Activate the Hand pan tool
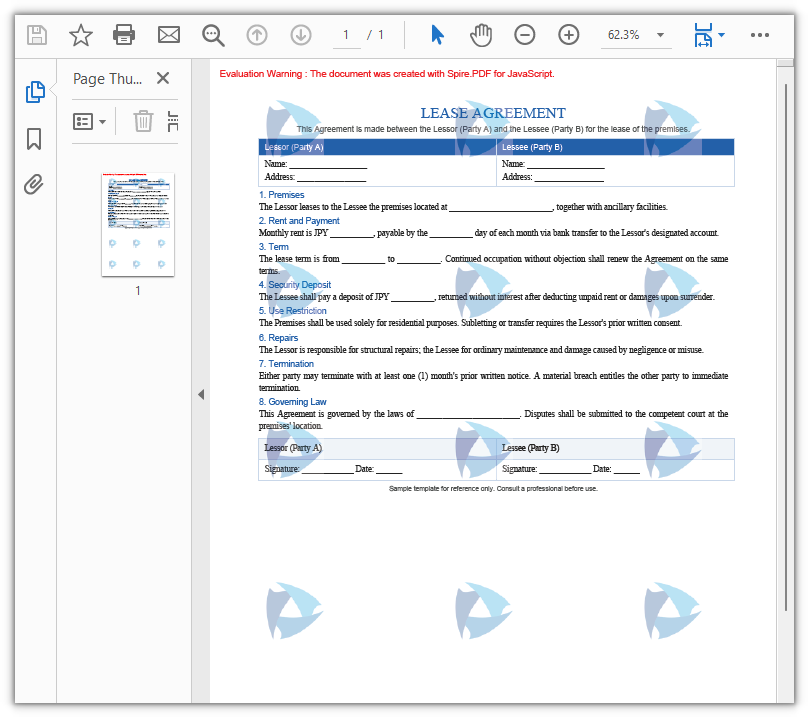The height and width of the screenshot is (718, 809). click(481, 35)
